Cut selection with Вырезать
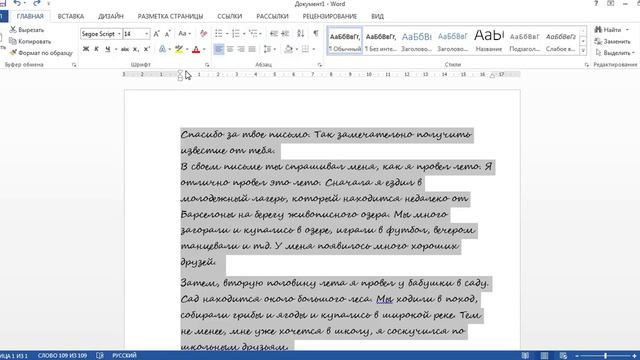 coord(27,30)
